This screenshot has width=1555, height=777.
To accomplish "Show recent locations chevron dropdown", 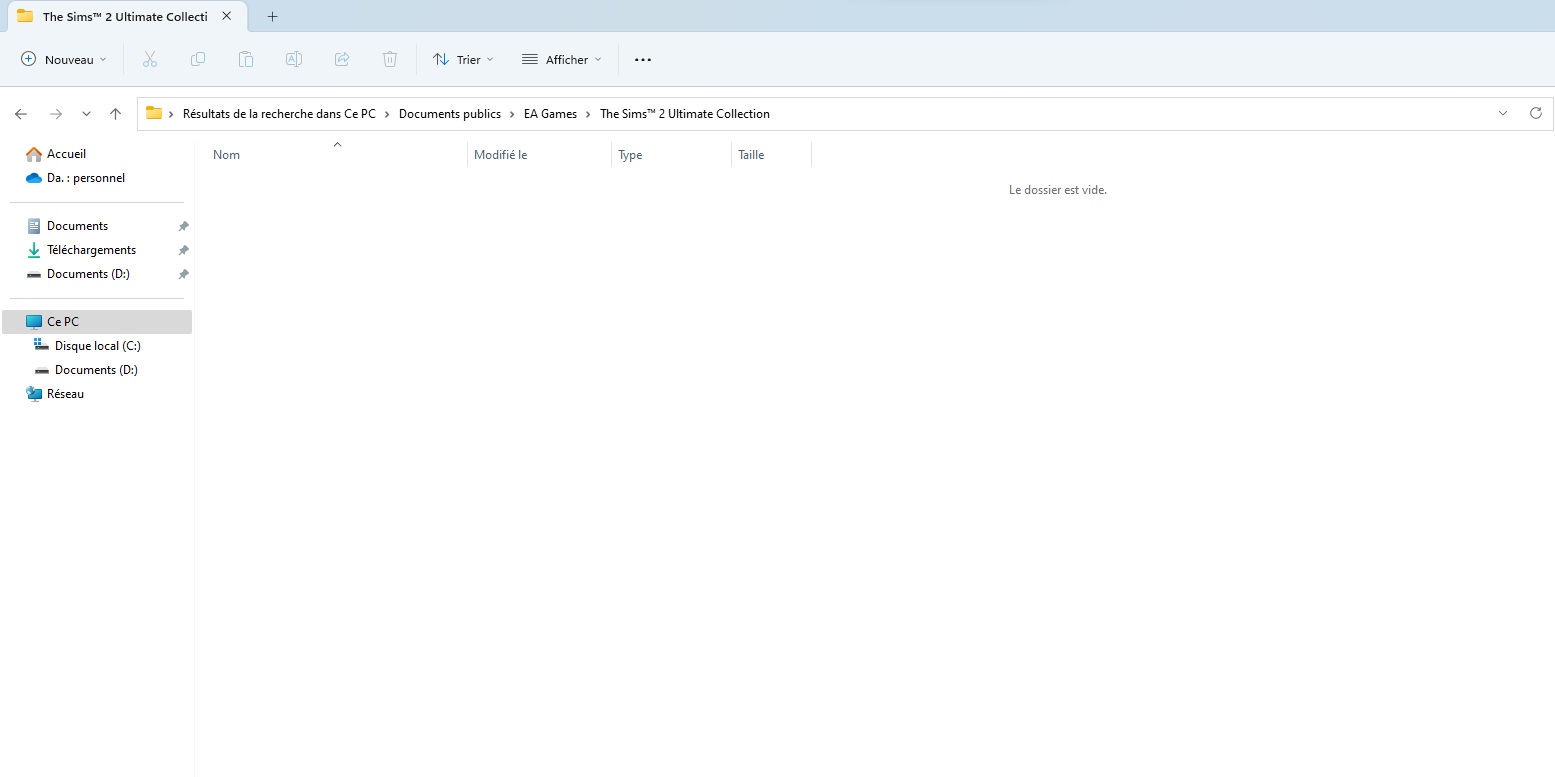I will coord(87,114).
